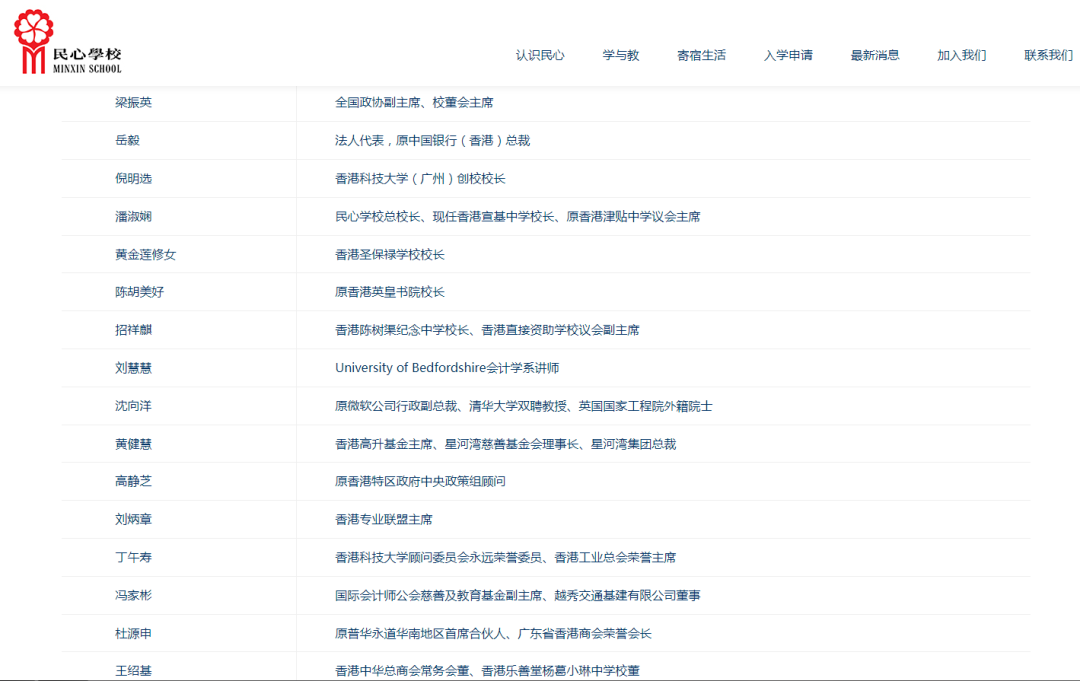1080x681 pixels.
Task: Click the description starting 原微软公司行政副总裁
Action: tap(523, 406)
